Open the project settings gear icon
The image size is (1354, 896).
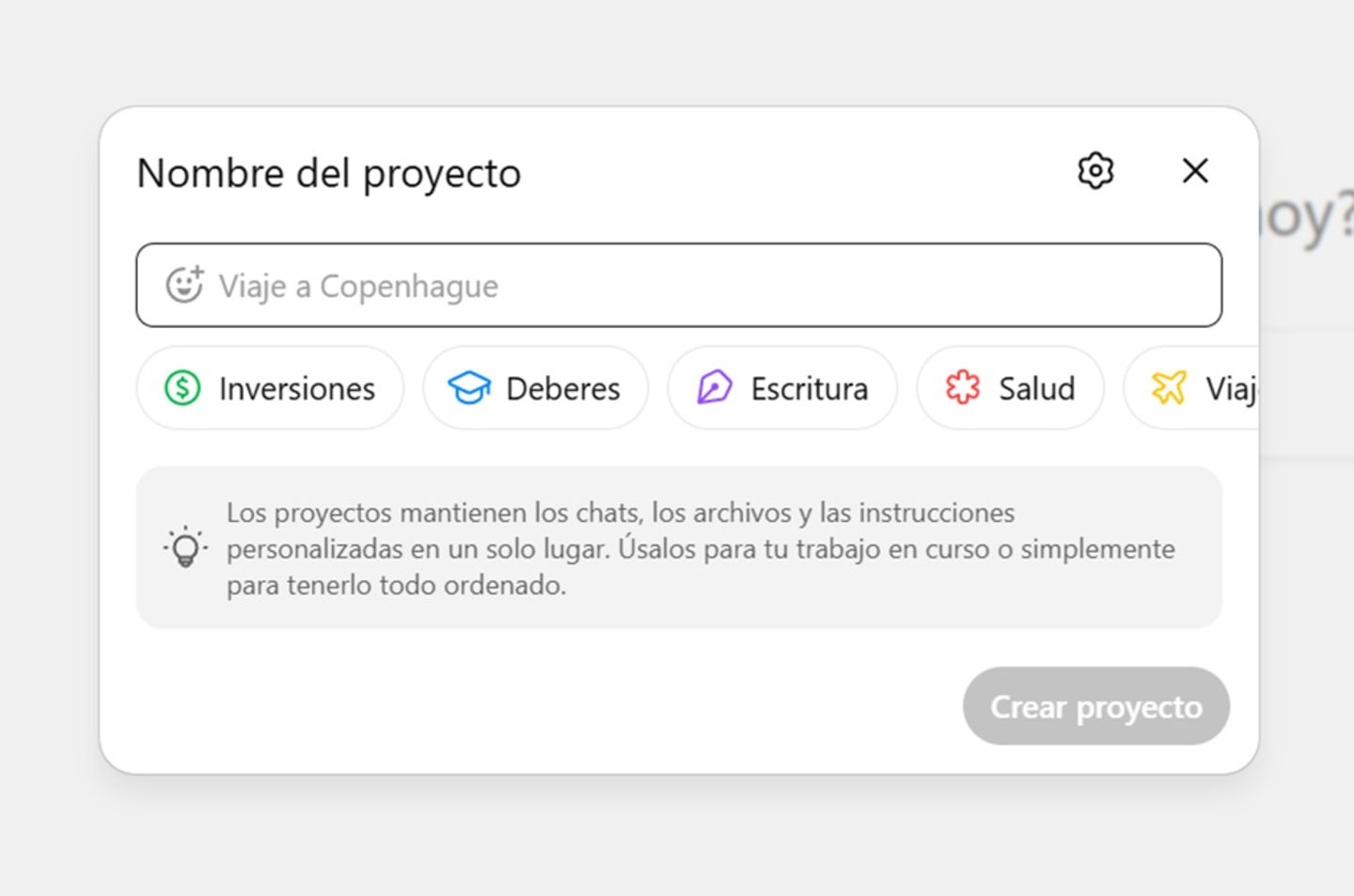pyautogui.click(x=1094, y=171)
